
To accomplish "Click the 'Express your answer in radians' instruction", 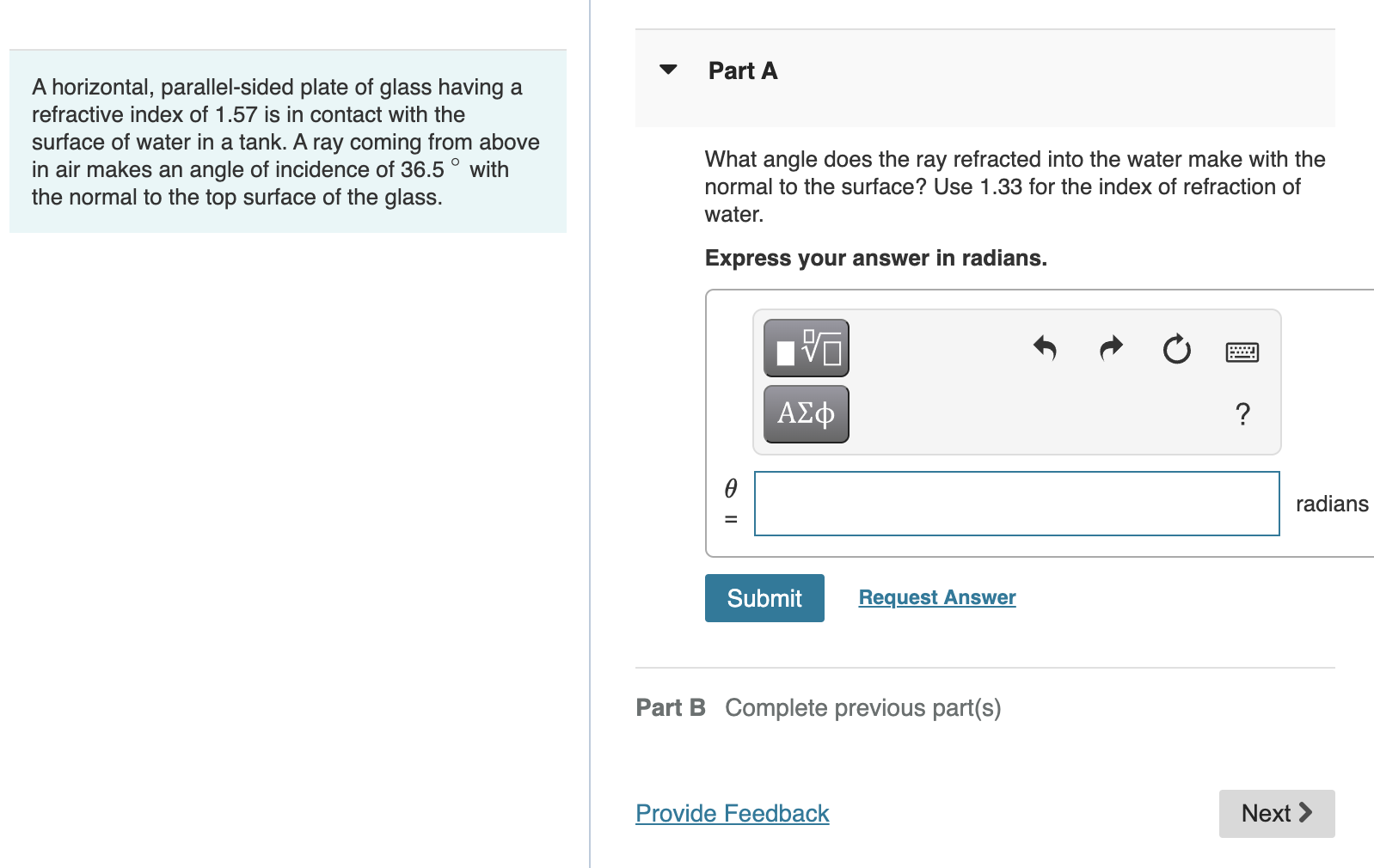I will click(875, 258).
